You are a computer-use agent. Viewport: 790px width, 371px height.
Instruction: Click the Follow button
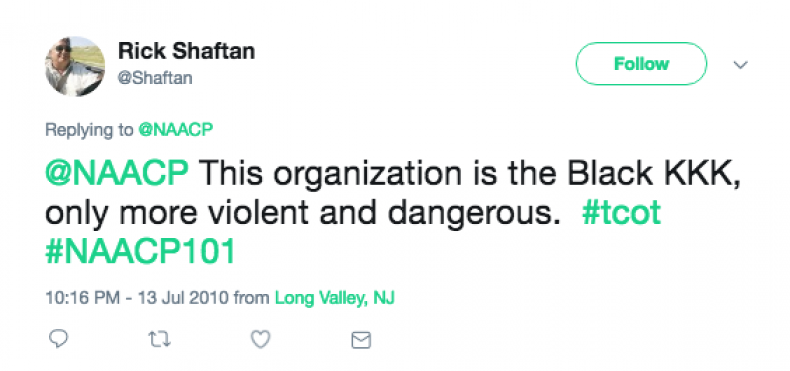[x=641, y=64]
